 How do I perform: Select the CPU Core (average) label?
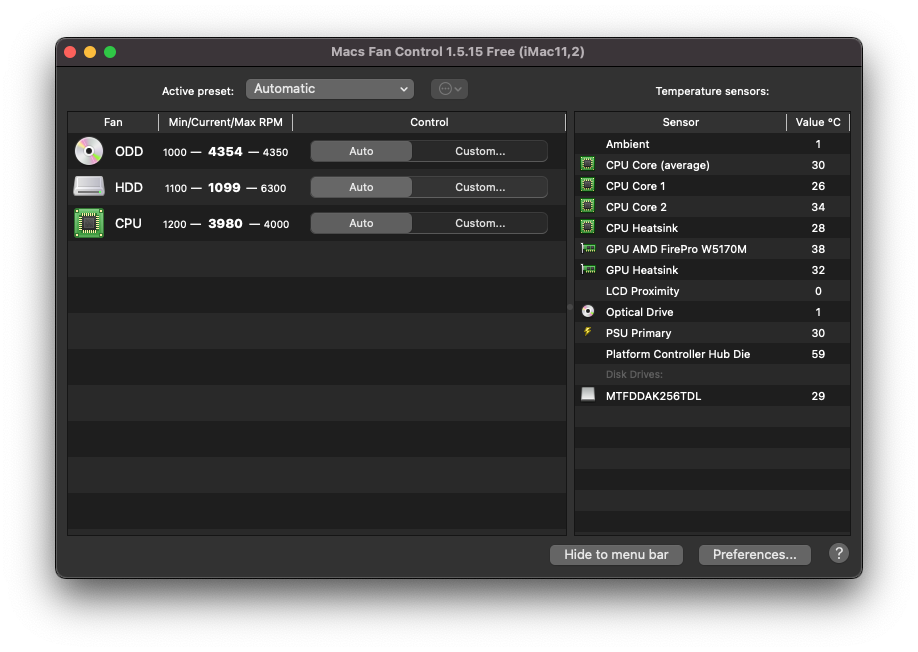click(657, 165)
